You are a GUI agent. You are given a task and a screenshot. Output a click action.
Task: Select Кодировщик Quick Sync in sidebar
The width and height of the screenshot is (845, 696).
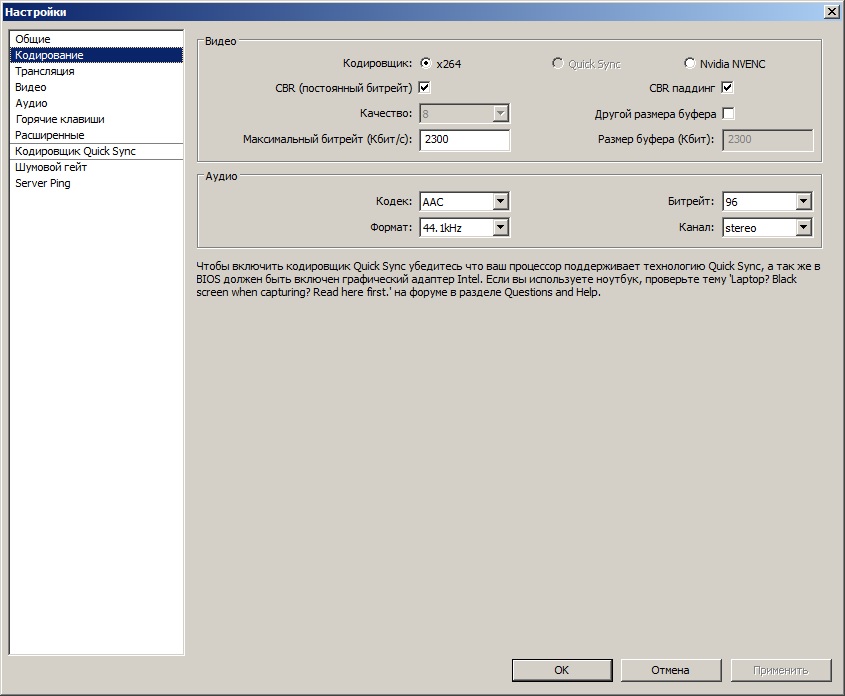tap(96, 151)
